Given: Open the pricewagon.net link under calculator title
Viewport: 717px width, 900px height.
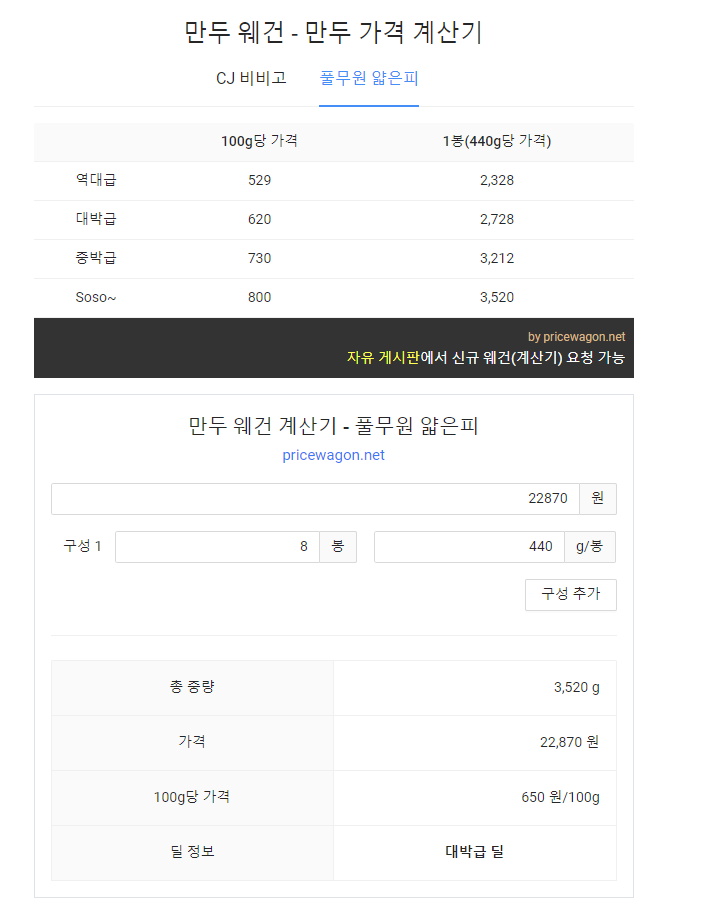Looking at the screenshot, I should (x=334, y=455).
